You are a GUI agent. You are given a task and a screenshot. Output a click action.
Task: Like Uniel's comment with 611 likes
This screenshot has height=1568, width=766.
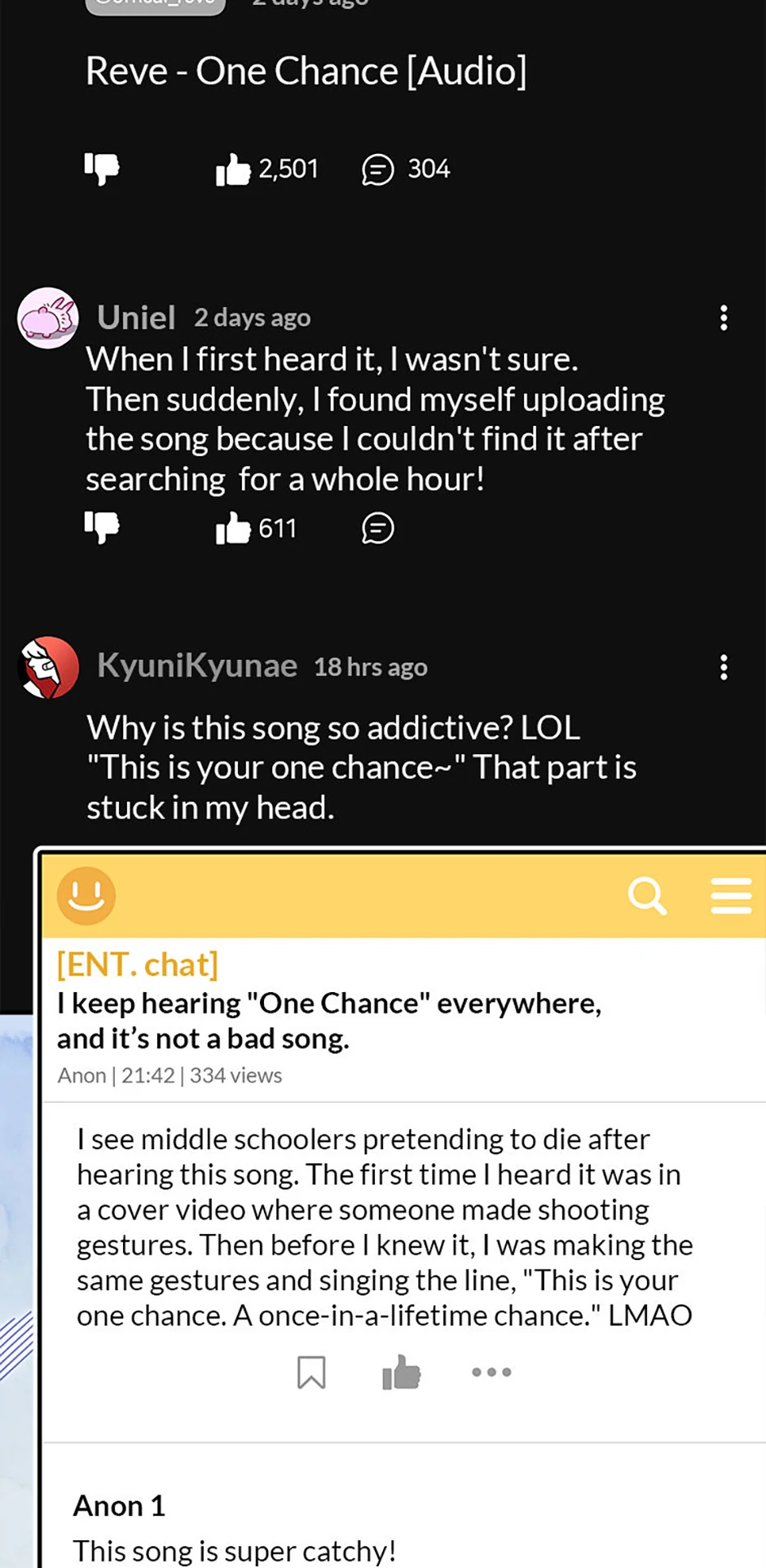click(x=233, y=529)
